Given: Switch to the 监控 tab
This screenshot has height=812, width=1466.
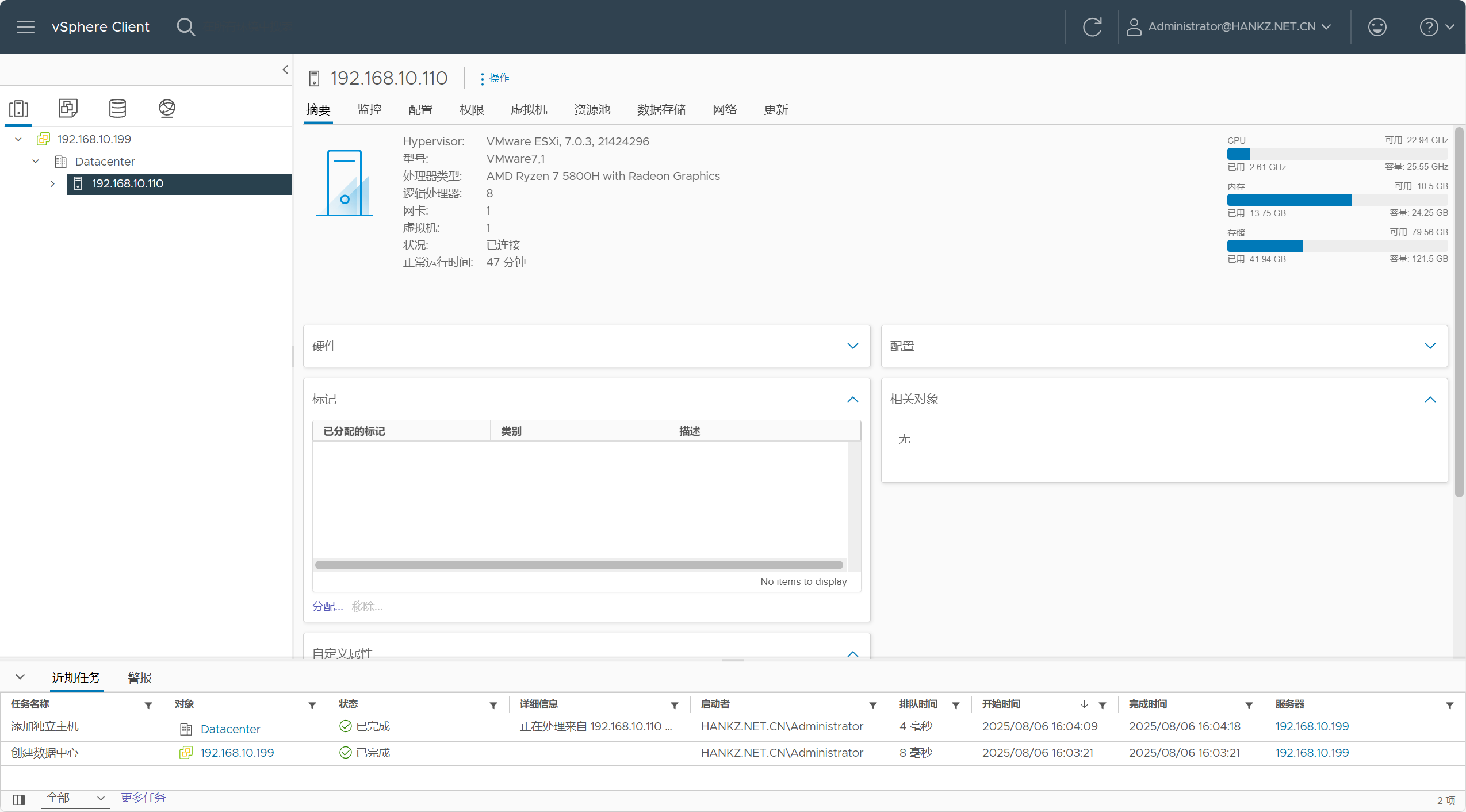Looking at the screenshot, I should 369,110.
